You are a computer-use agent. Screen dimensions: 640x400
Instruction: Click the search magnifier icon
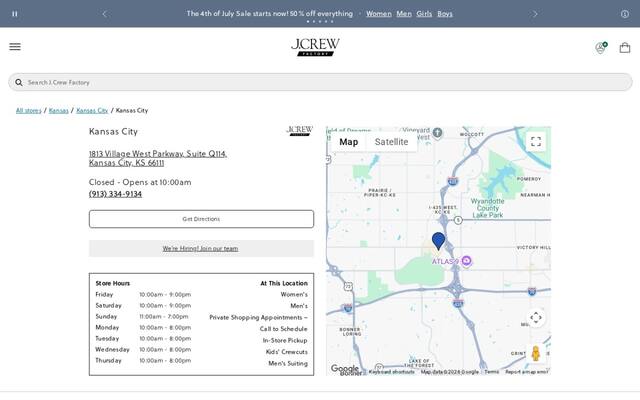point(19,82)
